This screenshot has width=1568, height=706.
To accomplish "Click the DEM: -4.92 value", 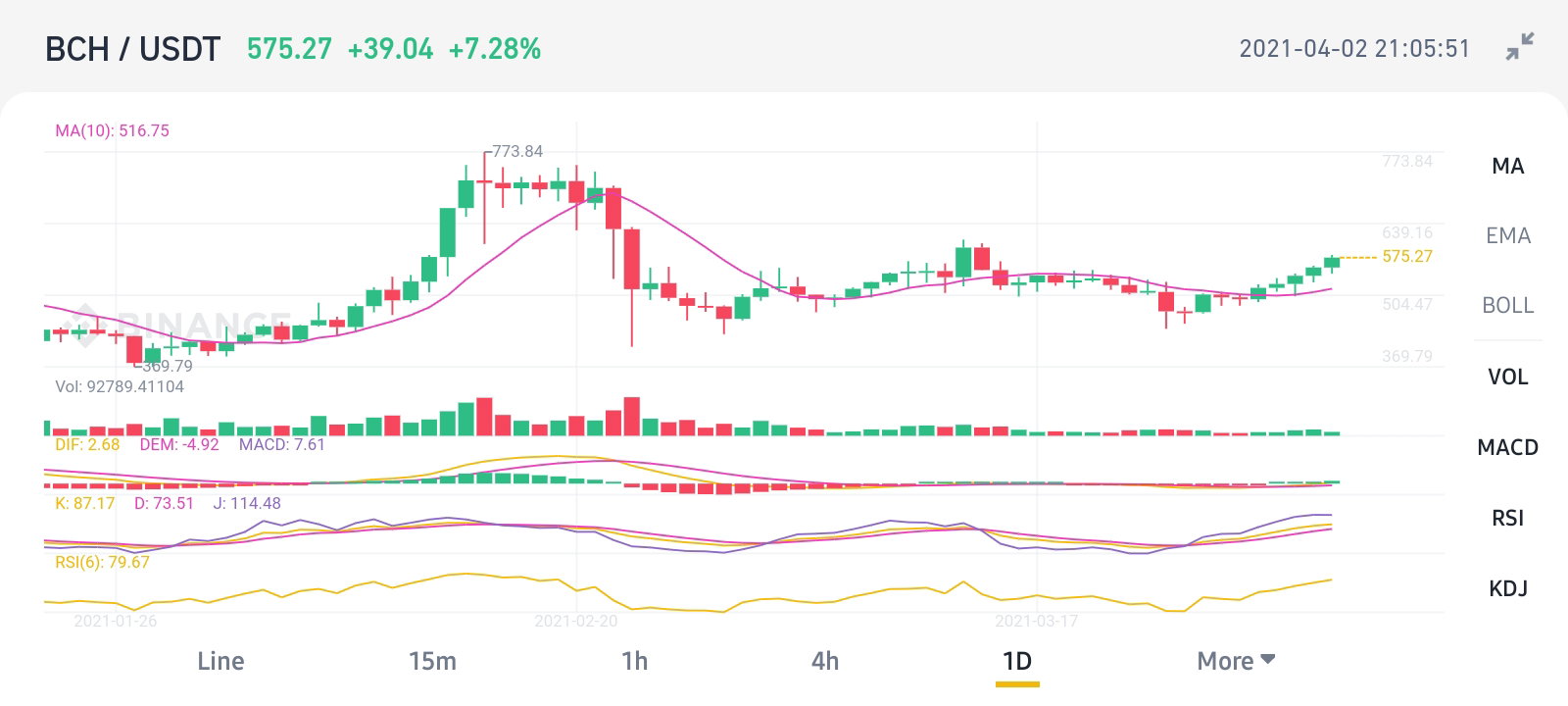I will point(179,444).
